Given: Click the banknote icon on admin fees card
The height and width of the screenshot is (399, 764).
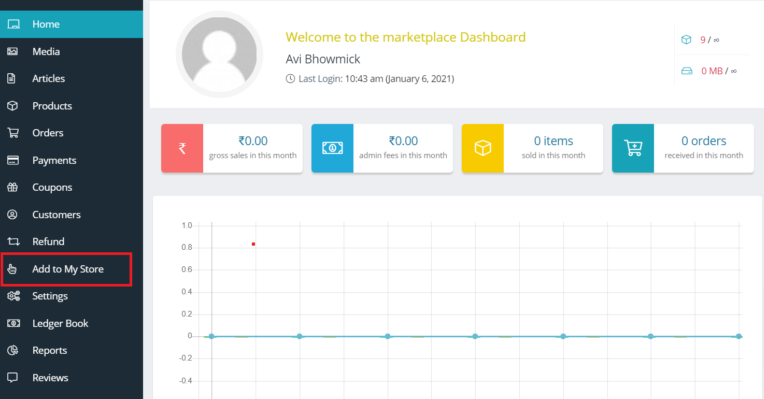Looking at the screenshot, I should (332, 148).
